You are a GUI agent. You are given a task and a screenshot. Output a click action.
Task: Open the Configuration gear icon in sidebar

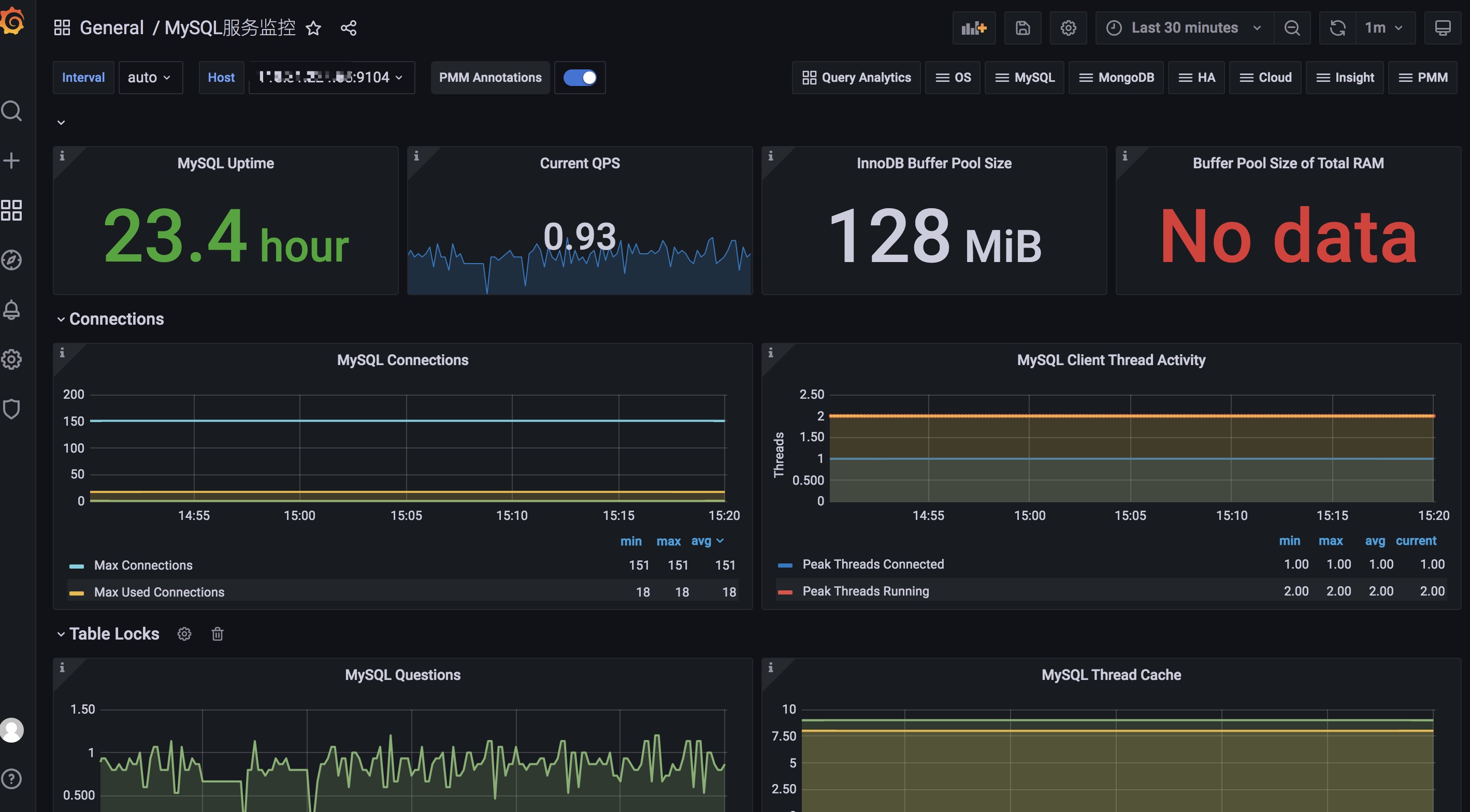tap(11, 359)
